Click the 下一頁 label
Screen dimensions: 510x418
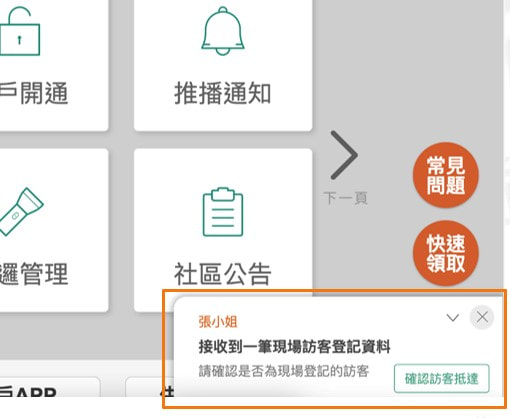coord(346,198)
